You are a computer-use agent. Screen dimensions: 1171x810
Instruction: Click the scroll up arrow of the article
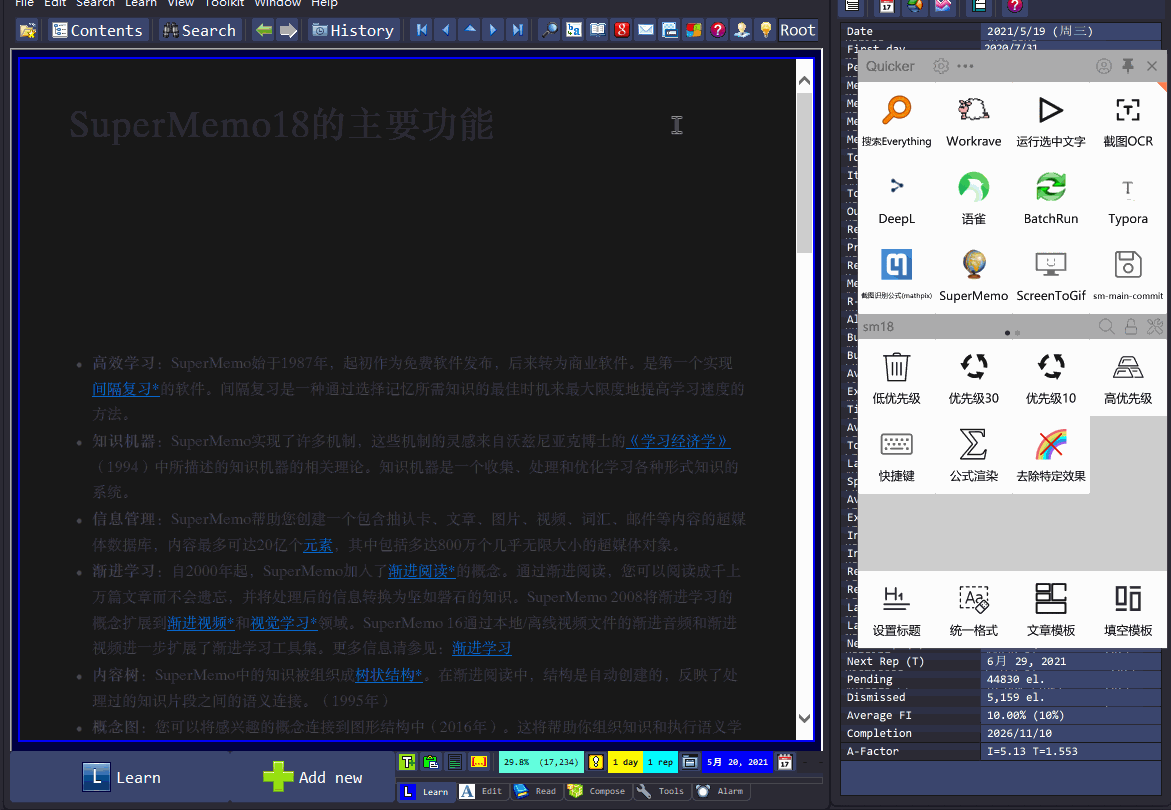pyautogui.click(x=804, y=81)
